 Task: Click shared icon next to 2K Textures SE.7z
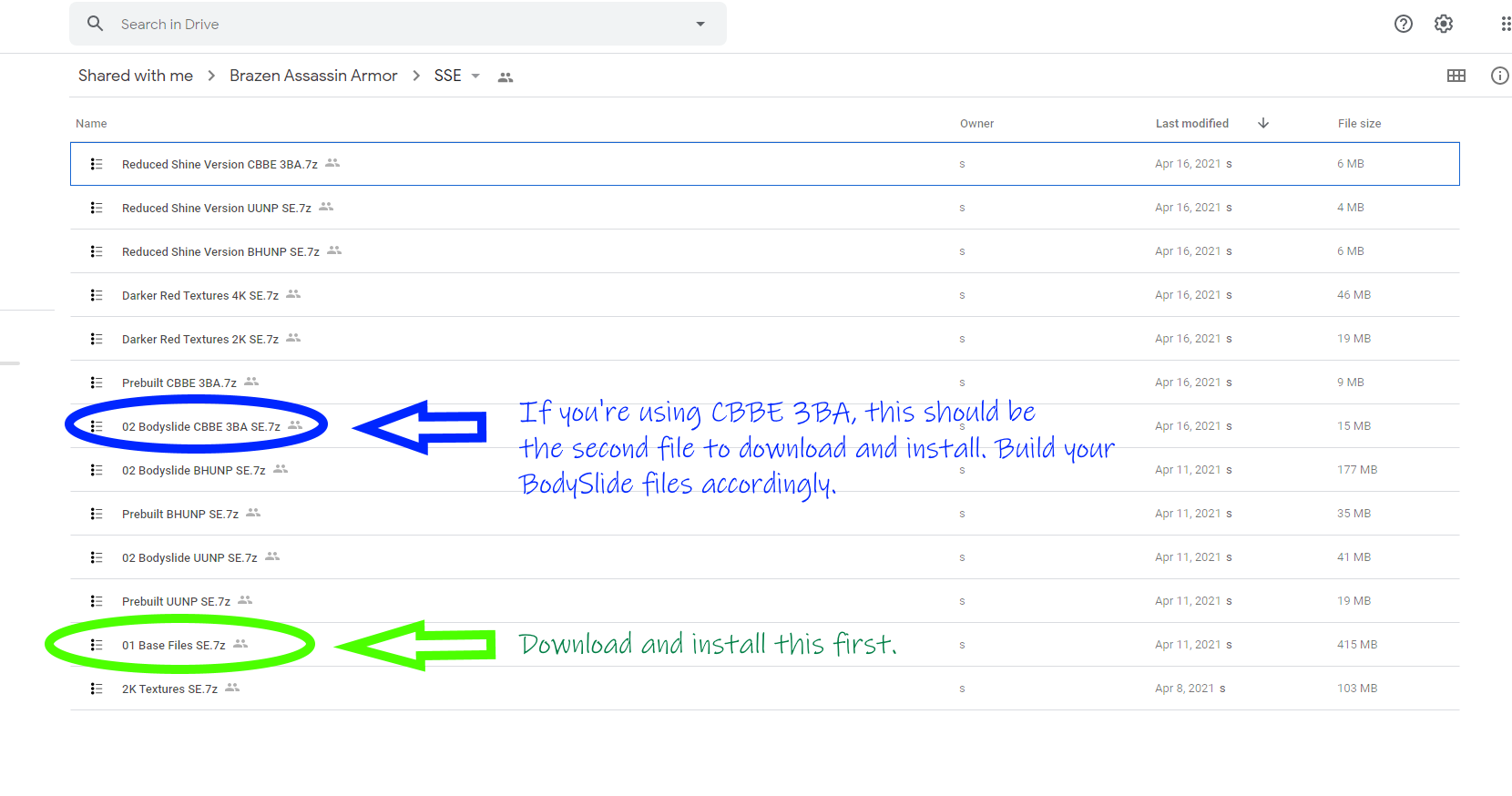(x=232, y=688)
